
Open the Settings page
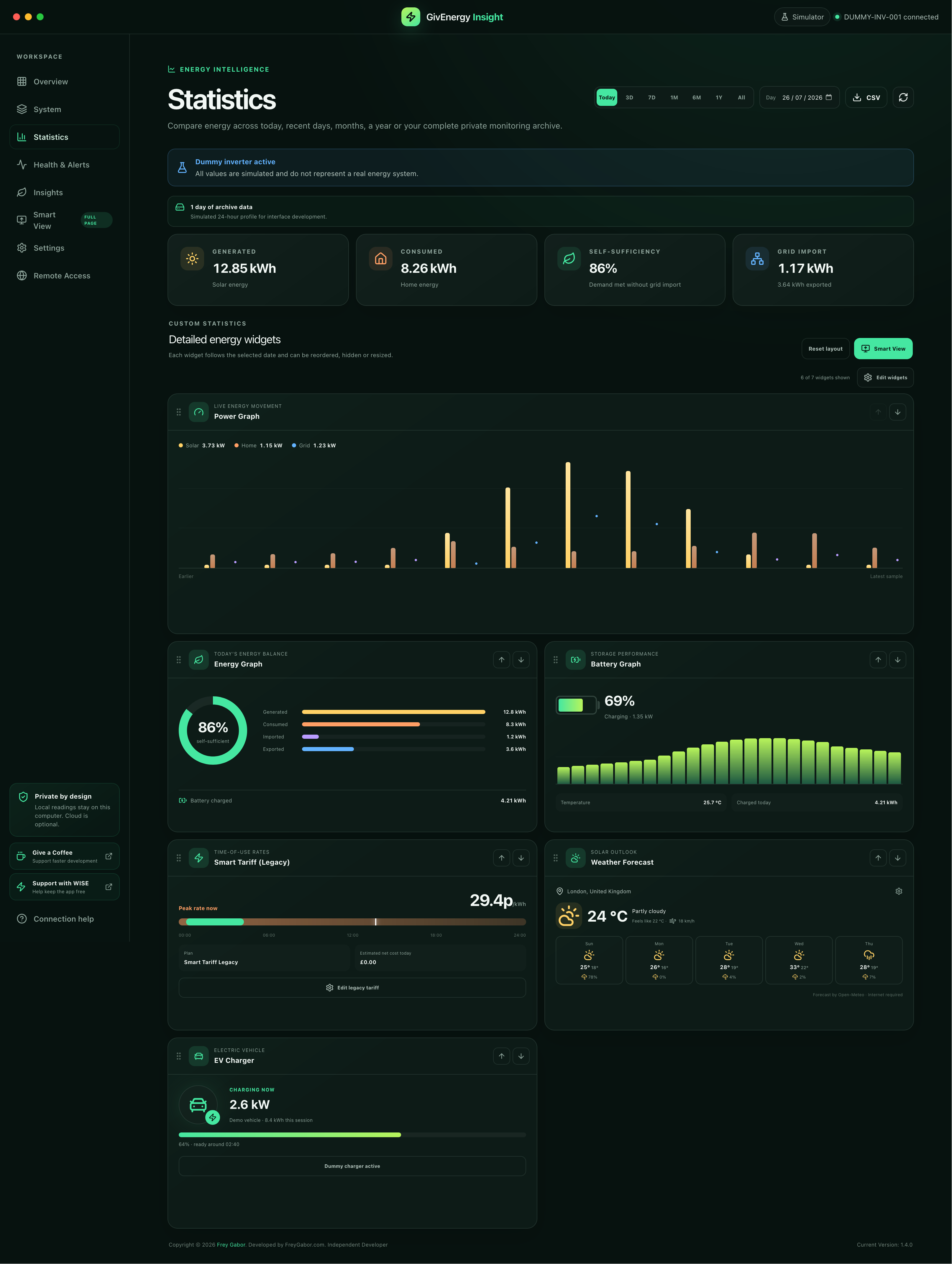pos(65,248)
